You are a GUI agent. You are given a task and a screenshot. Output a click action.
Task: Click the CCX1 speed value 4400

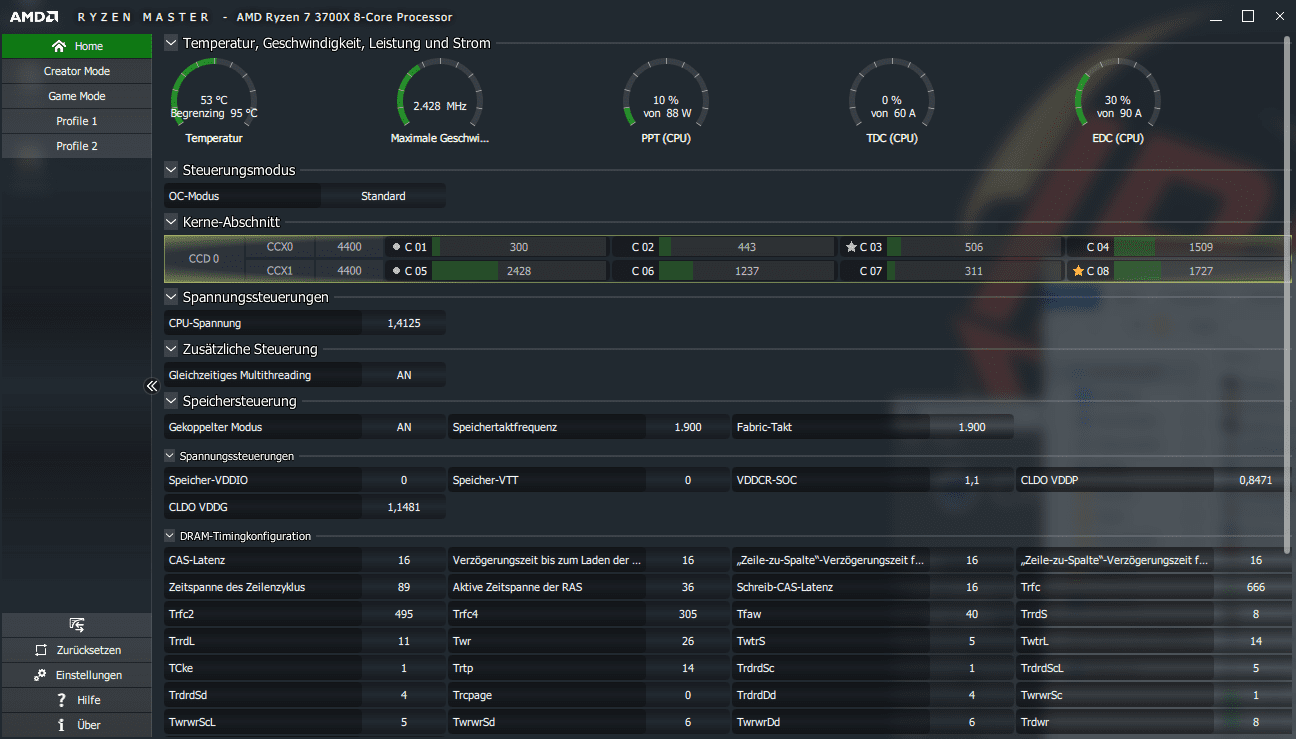(349, 271)
